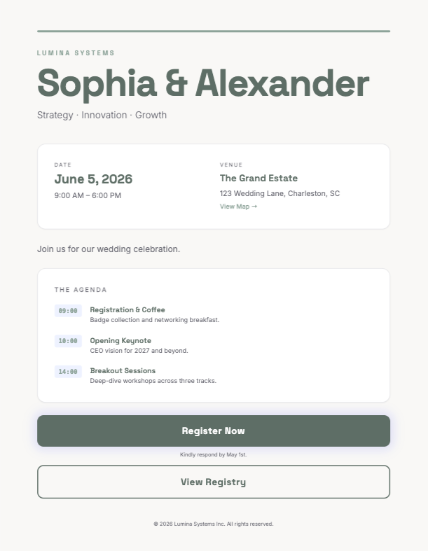The width and height of the screenshot is (428, 551).
Task: Select the 14:00 time badge
Action: coord(68,371)
